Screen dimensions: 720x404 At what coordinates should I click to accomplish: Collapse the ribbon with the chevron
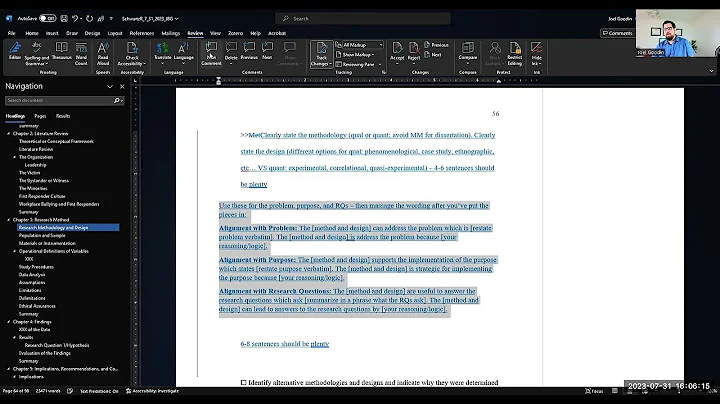point(711,71)
